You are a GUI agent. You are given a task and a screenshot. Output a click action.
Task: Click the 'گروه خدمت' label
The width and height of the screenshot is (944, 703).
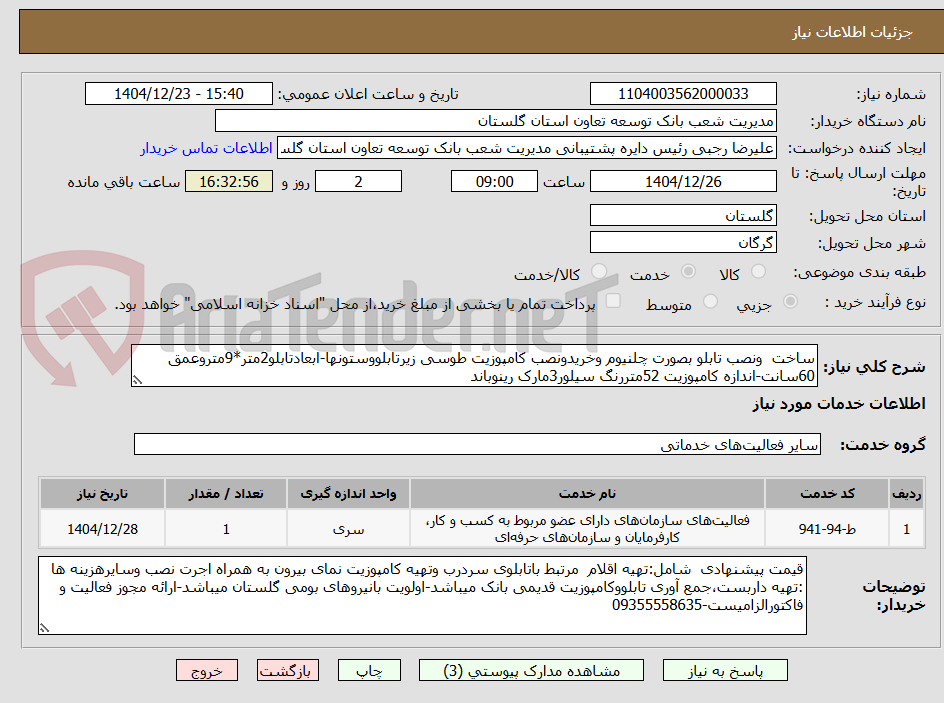click(883, 445)
